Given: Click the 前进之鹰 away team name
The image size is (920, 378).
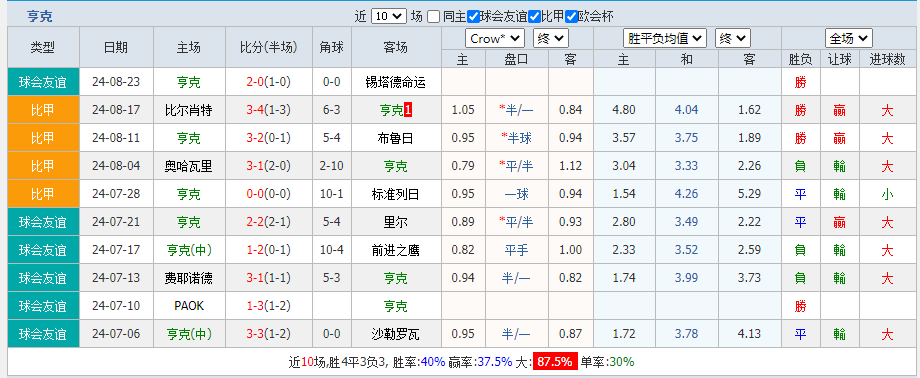Looking at the screenshot, I should (x=396, y=250).
